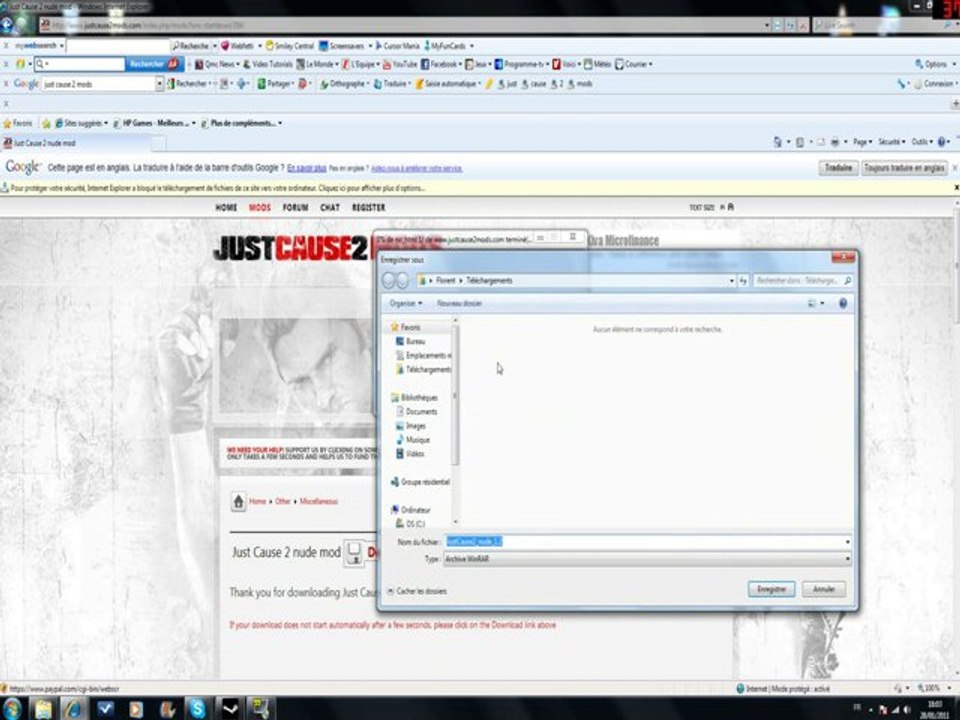Screen dimensions: 960x720
Task: Open the file name history dropdown arrow
Action: (x=847, y=542)
